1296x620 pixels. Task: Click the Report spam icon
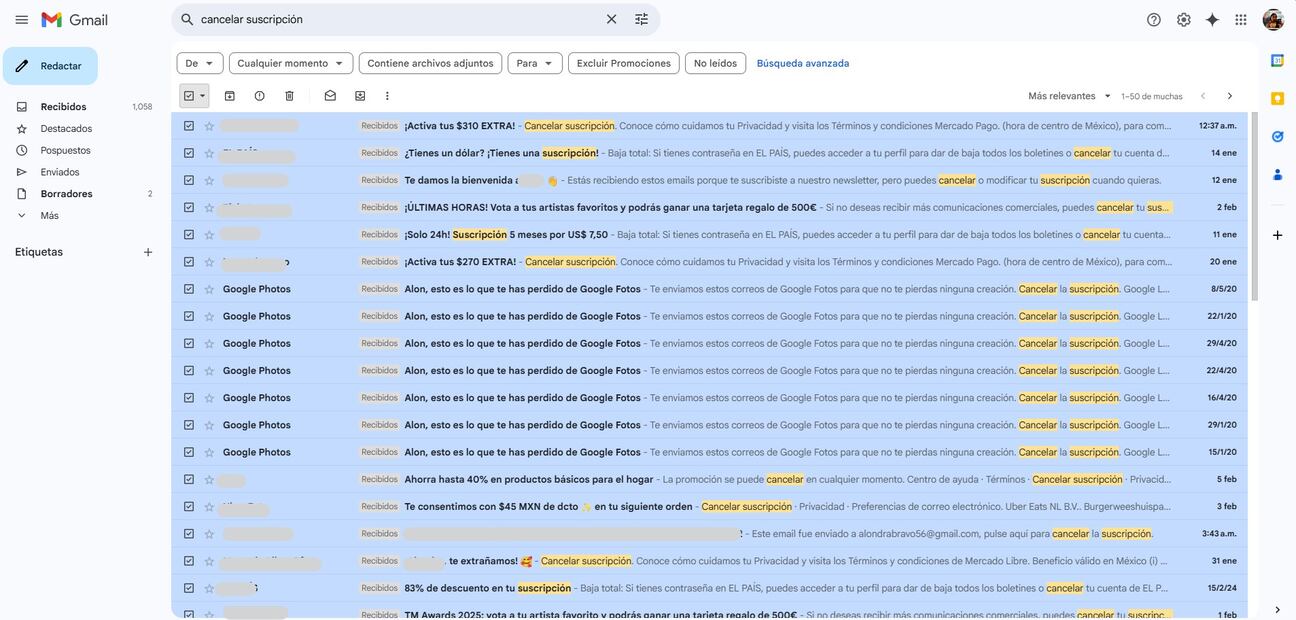point(260,96)
